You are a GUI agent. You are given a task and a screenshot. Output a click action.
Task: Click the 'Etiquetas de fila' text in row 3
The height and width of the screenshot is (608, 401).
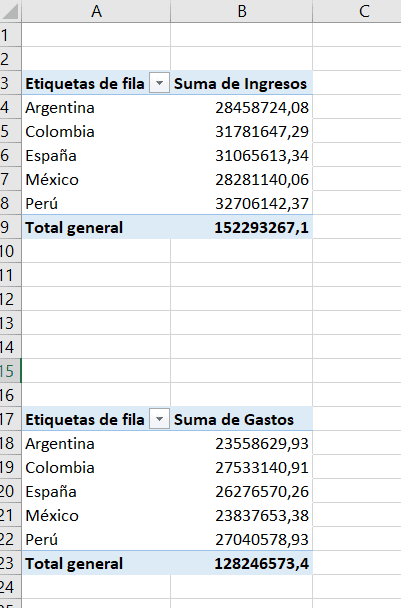pos(85,83)
